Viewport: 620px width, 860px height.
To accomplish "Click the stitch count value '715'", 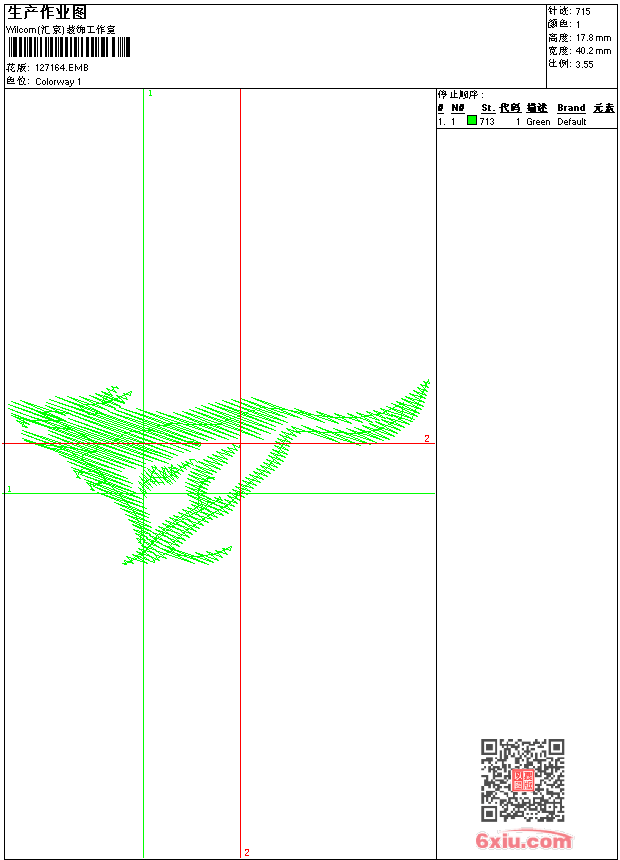I will click(583, 12).
